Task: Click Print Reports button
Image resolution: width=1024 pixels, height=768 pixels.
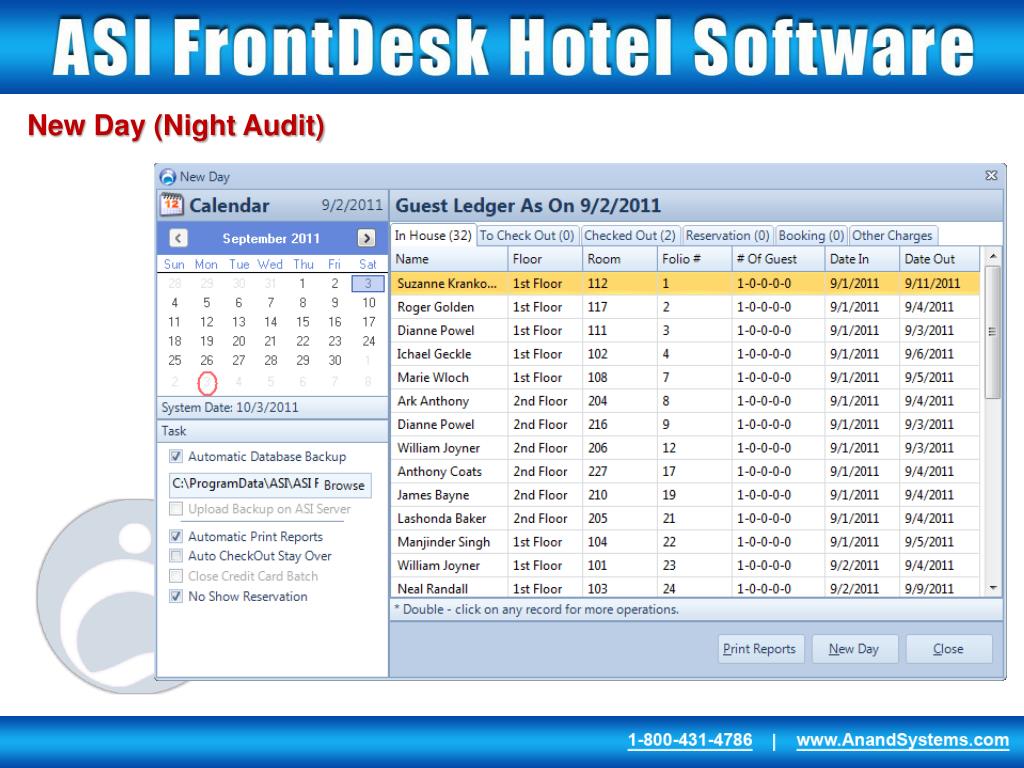Action: pyautogui.click(x=760, y=649)
